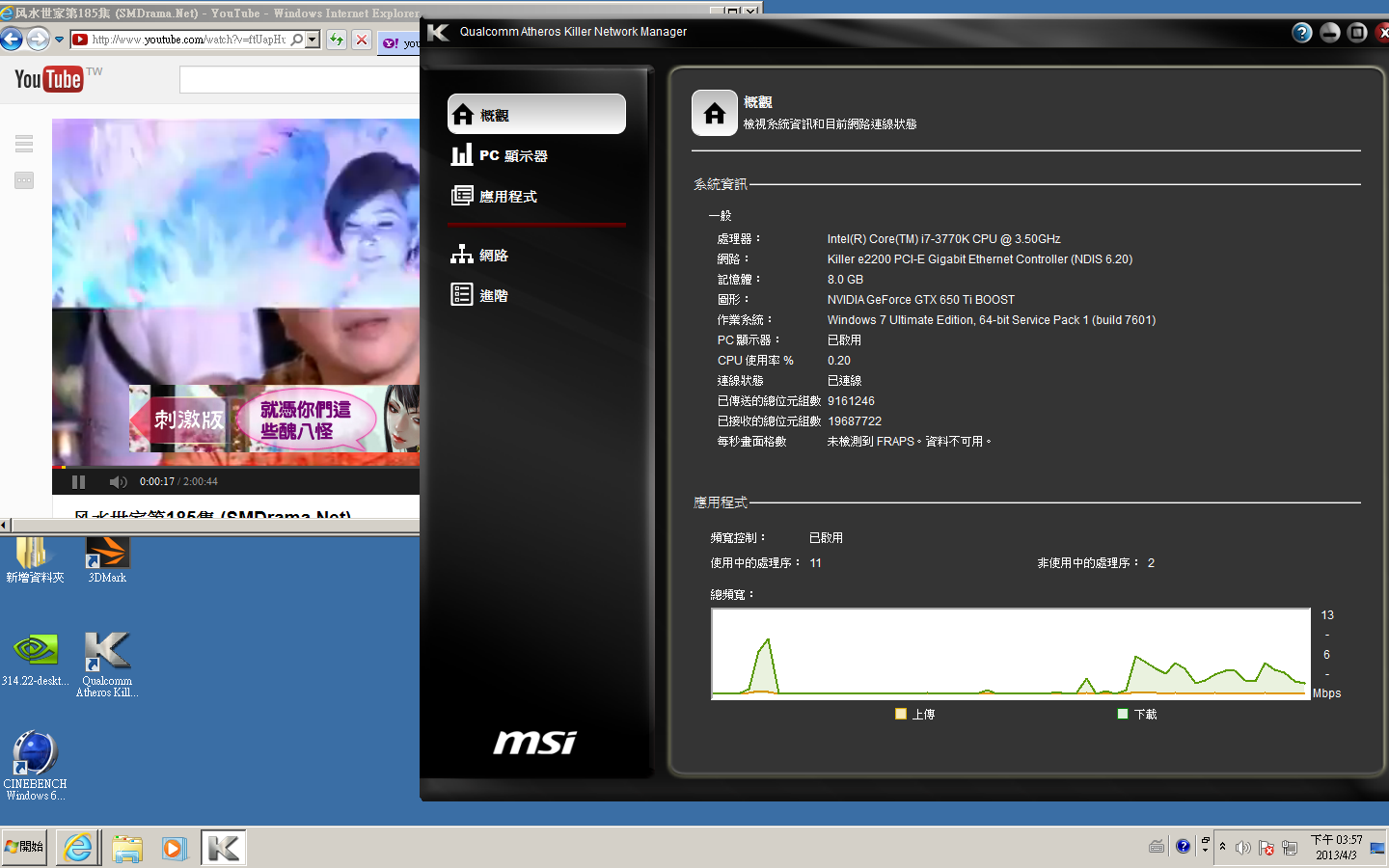Click the IE horizontal scrollbar left arrow
Viewport: 1389px width, 868px height.
pyautogui.click(x=5, y=526)
